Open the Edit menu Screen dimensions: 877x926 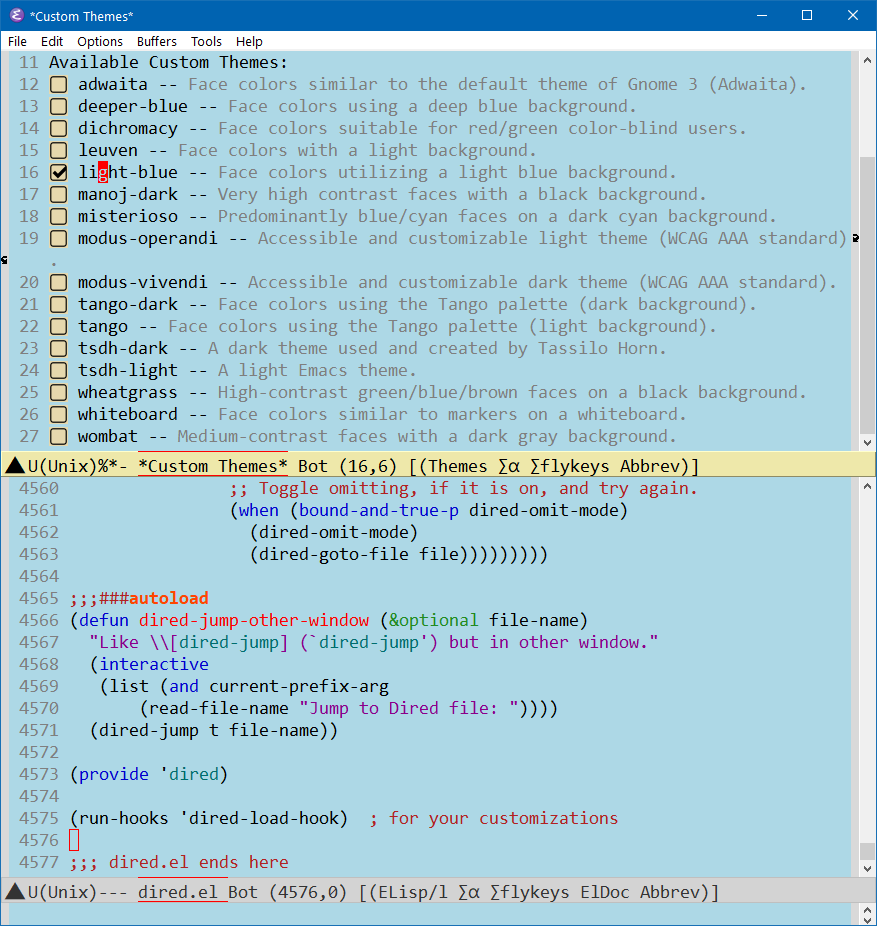pyautogui.click(x=52, y=41)
